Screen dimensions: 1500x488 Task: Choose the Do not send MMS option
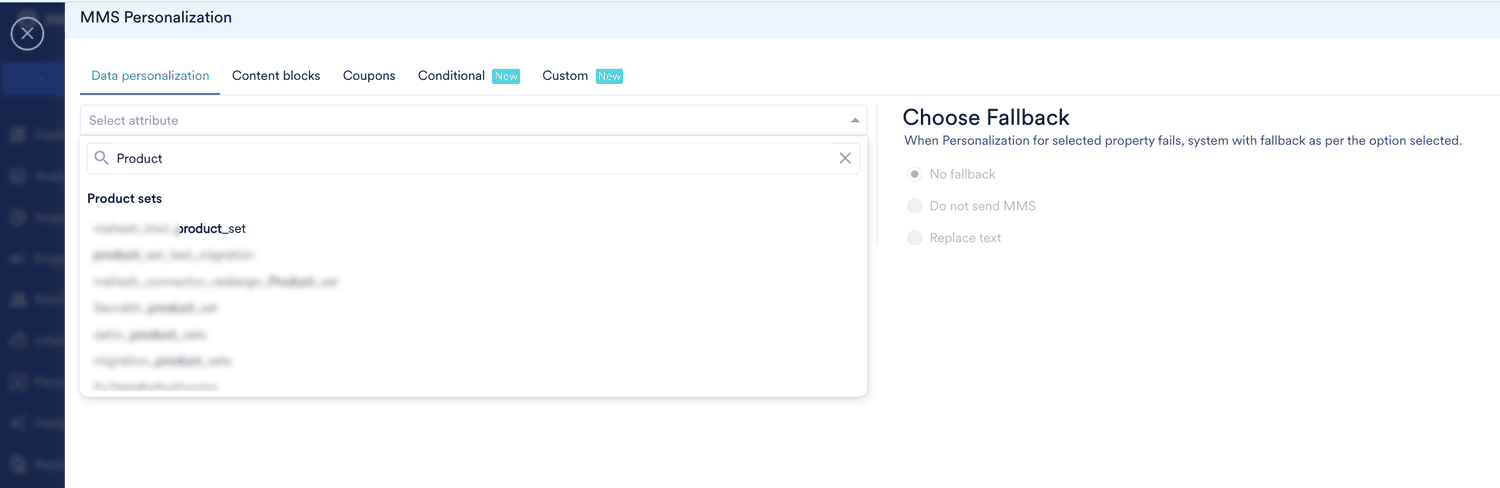pos(914,206)
